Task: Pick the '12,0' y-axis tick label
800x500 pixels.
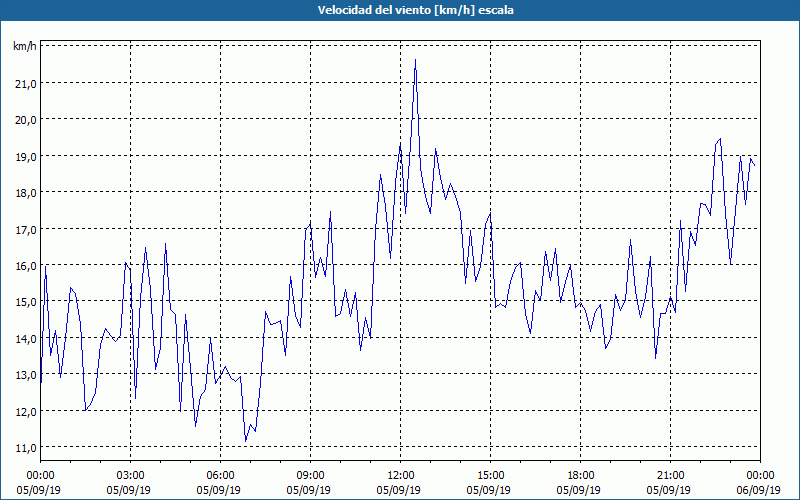Action: click(27, 412)
